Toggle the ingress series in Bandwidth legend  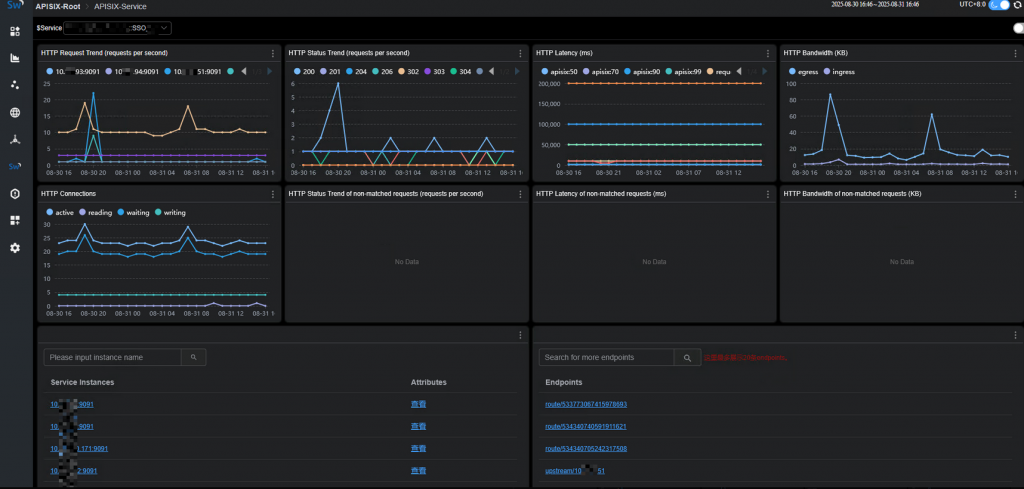[x=840, y=71]
